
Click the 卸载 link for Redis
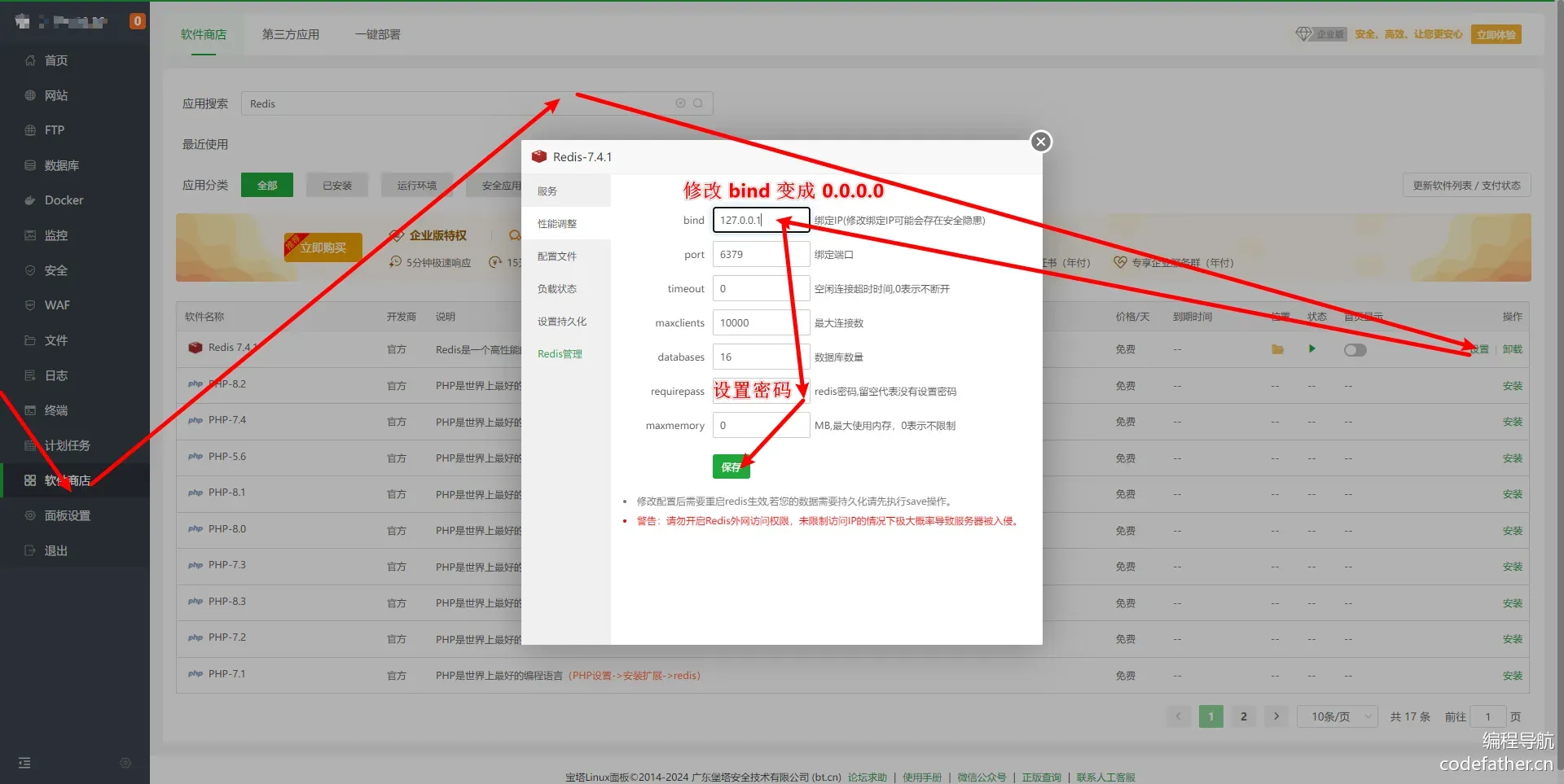[1512, 349]
